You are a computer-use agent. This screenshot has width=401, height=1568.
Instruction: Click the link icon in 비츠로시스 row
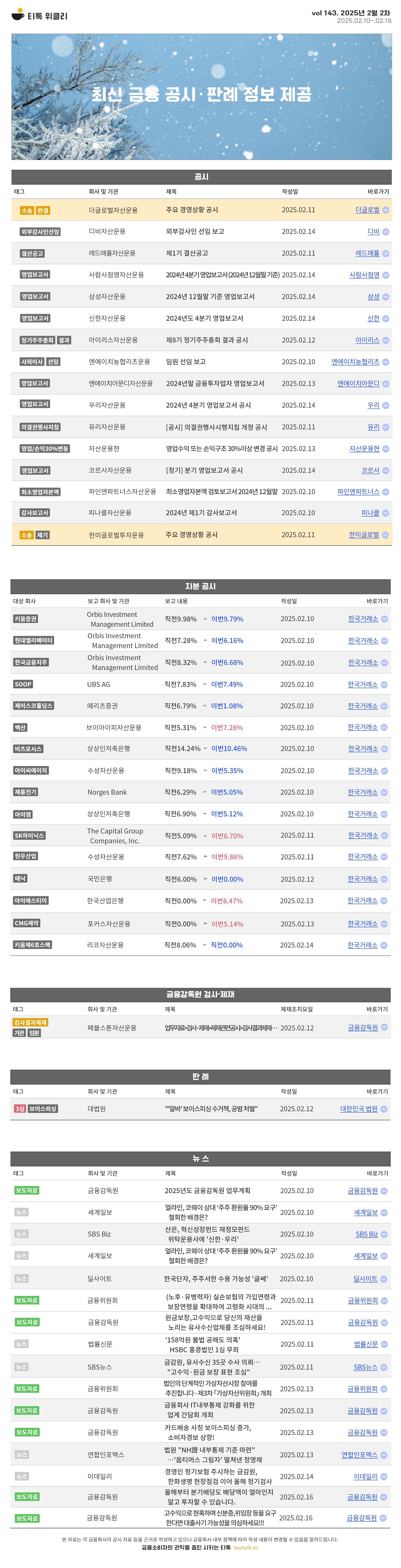pyautogui.click(x=385, y=749)
